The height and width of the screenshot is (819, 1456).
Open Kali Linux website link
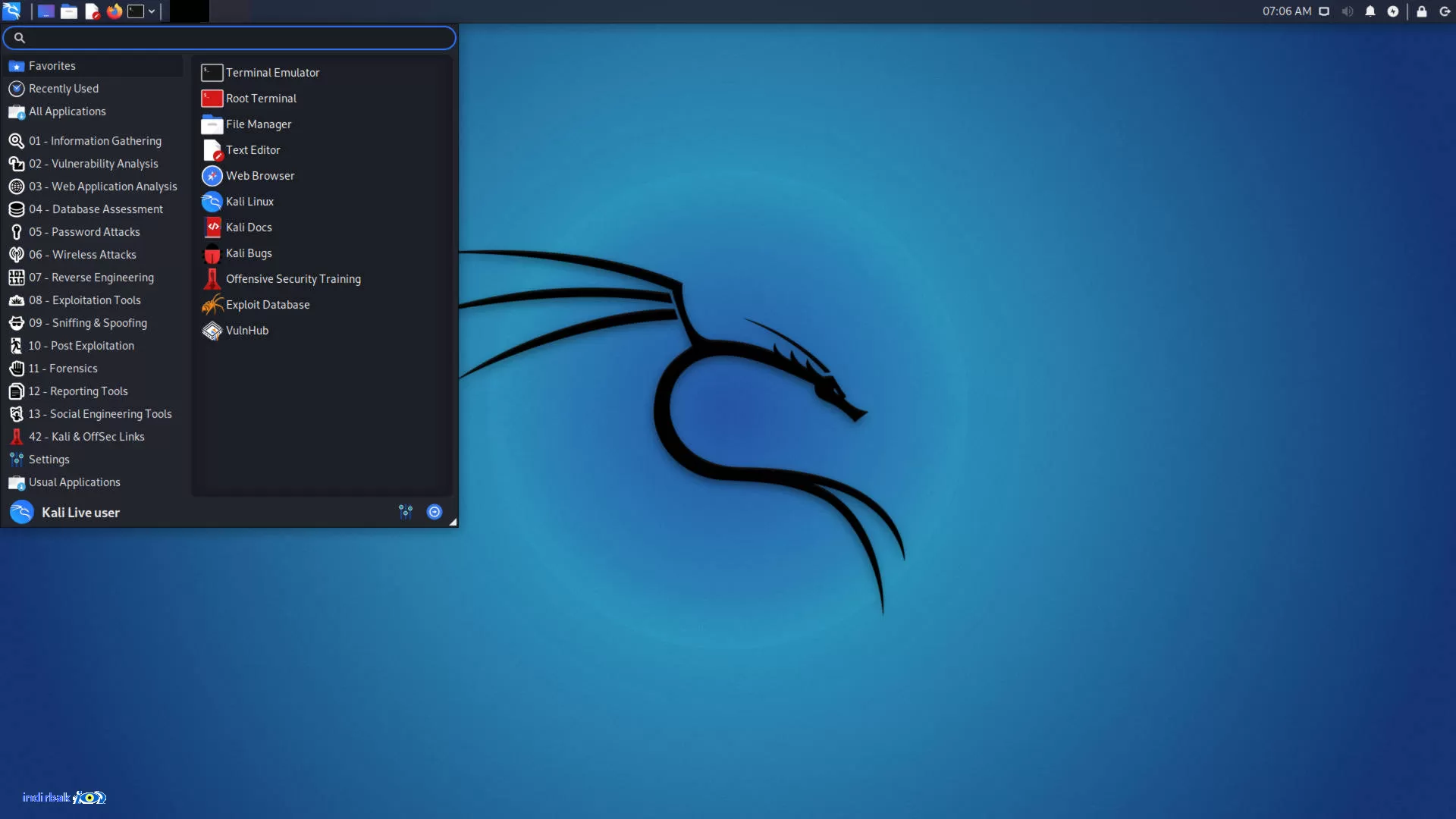(249, 201)
